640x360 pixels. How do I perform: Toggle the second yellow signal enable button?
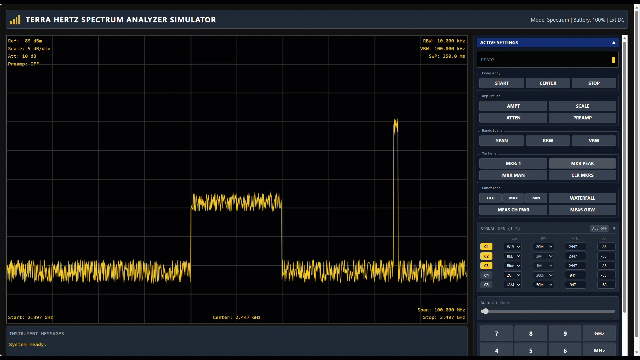coord(486,256)
